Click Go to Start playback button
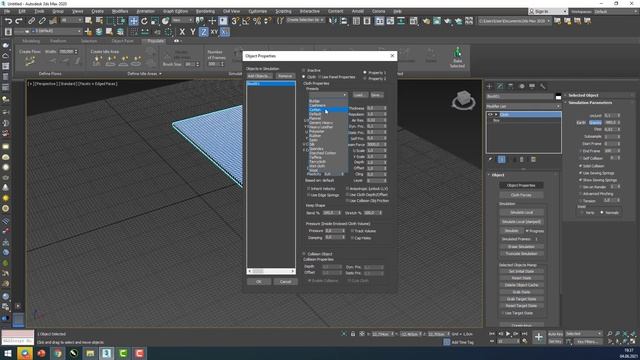 492,334
